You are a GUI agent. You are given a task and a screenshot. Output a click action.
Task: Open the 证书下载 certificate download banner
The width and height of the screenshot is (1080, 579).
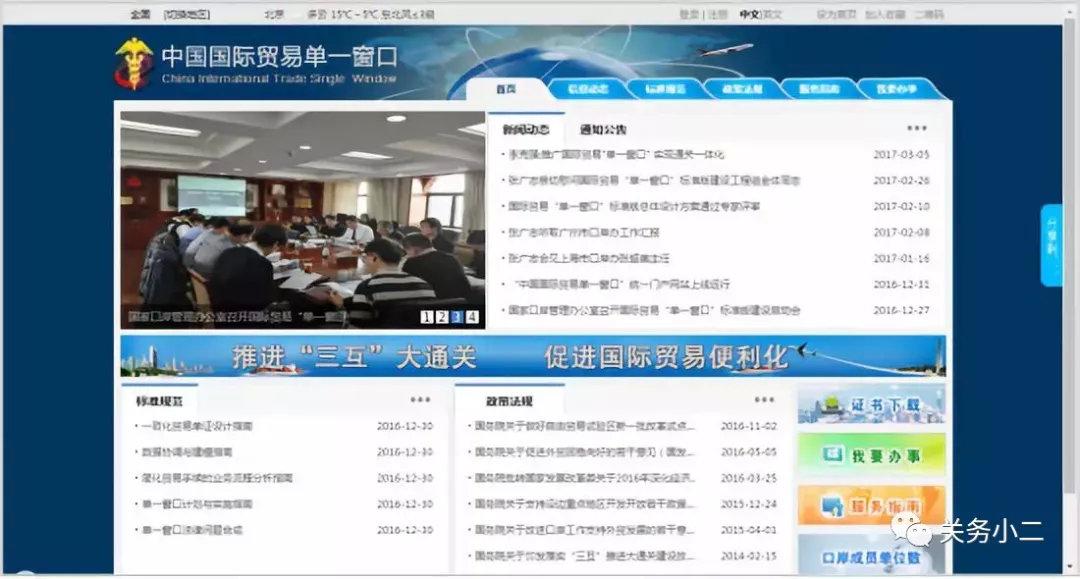pos(871,405)
